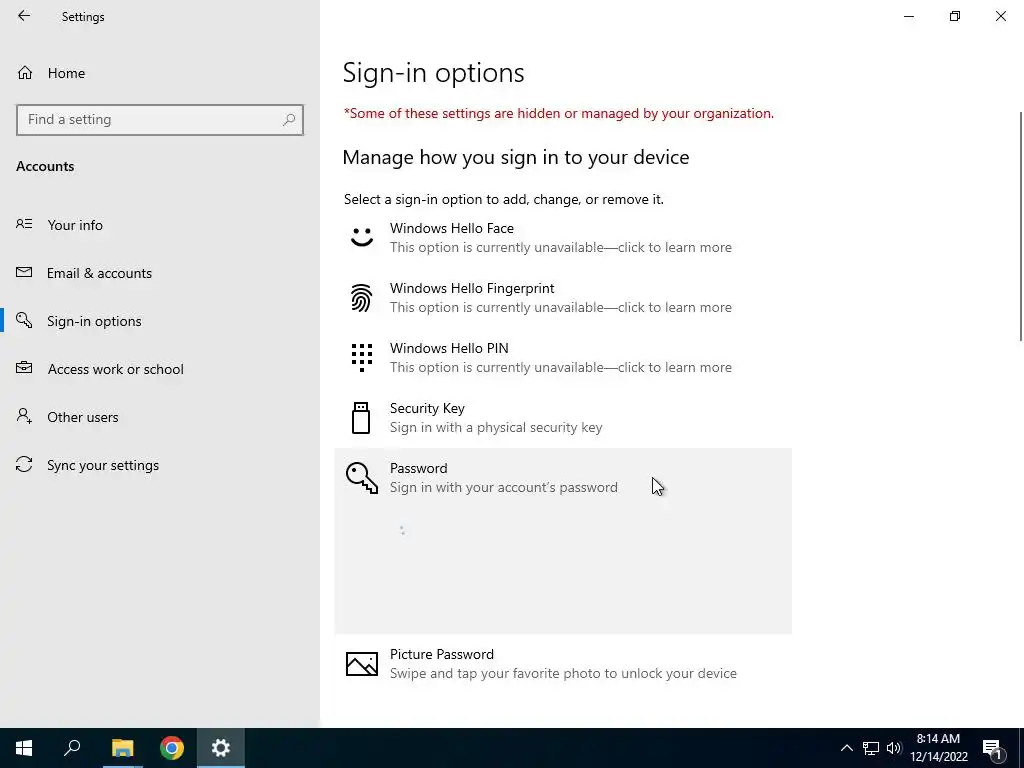This screenshot has width=1024, height=768.
Task: Click the page's vertical scrollbar
Action: [1020, 226]
